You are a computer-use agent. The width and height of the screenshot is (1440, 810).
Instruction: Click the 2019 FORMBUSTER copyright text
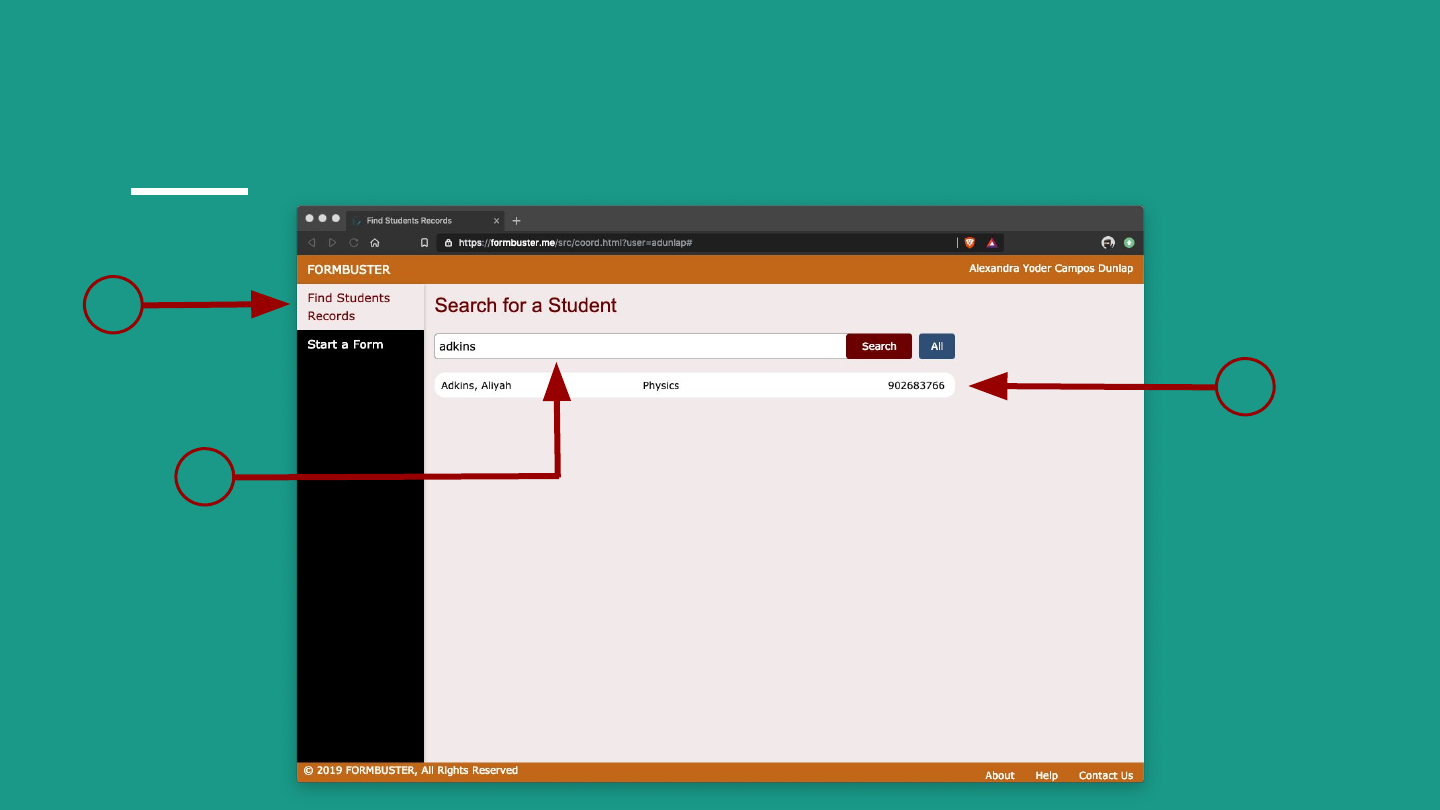[411, 770]
